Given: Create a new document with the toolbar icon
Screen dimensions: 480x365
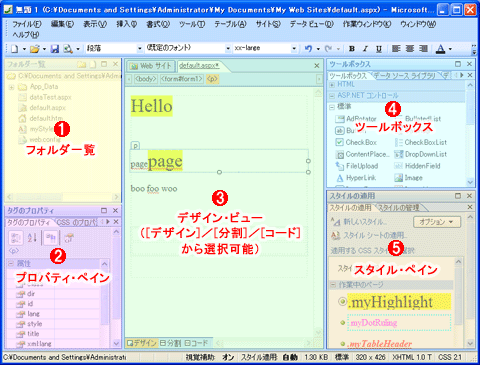Looking at the screenshot, I should [15, 49].
